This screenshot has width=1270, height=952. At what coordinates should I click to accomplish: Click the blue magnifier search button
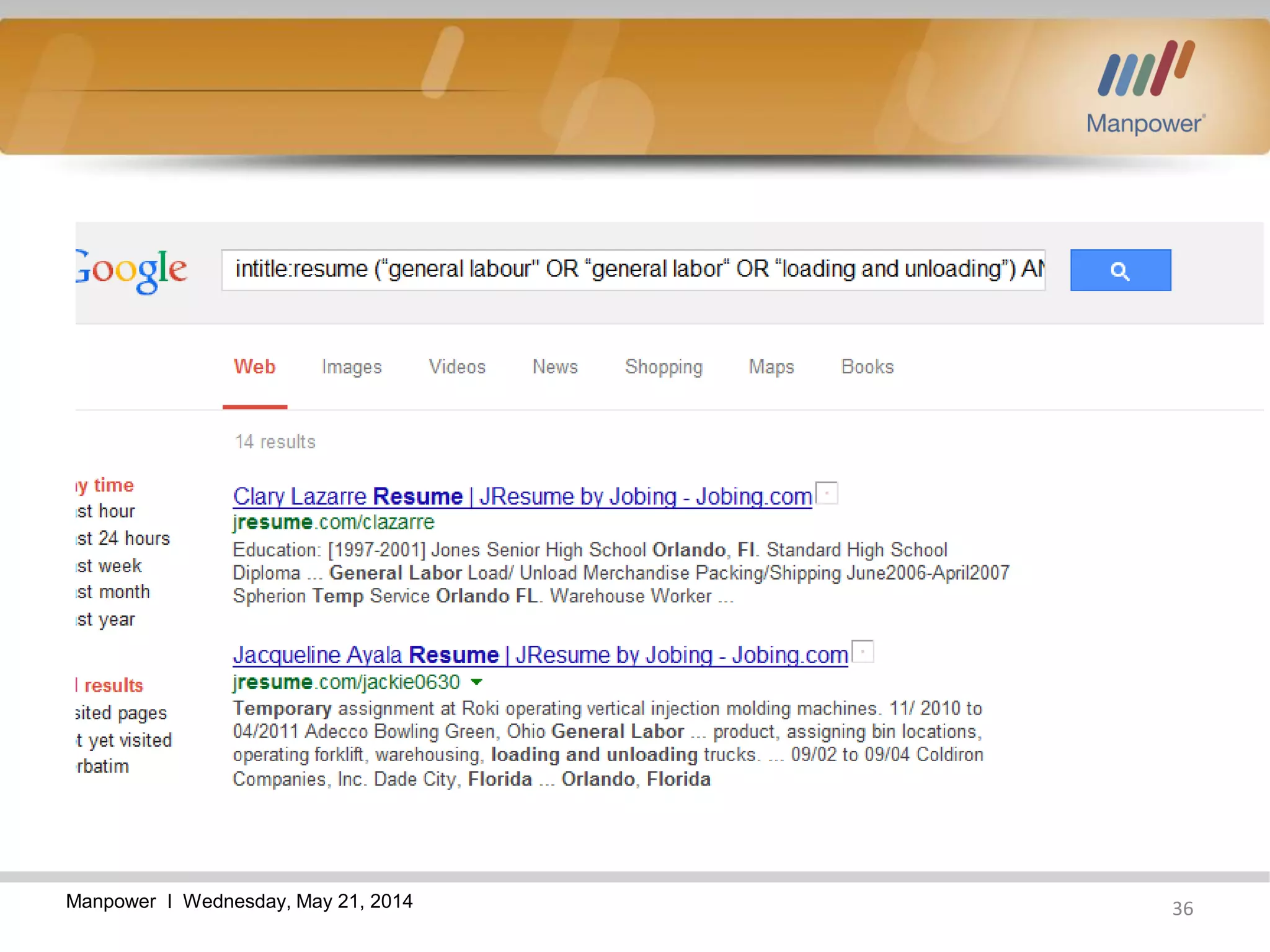pyautogui.click(x=1120, y=270)
